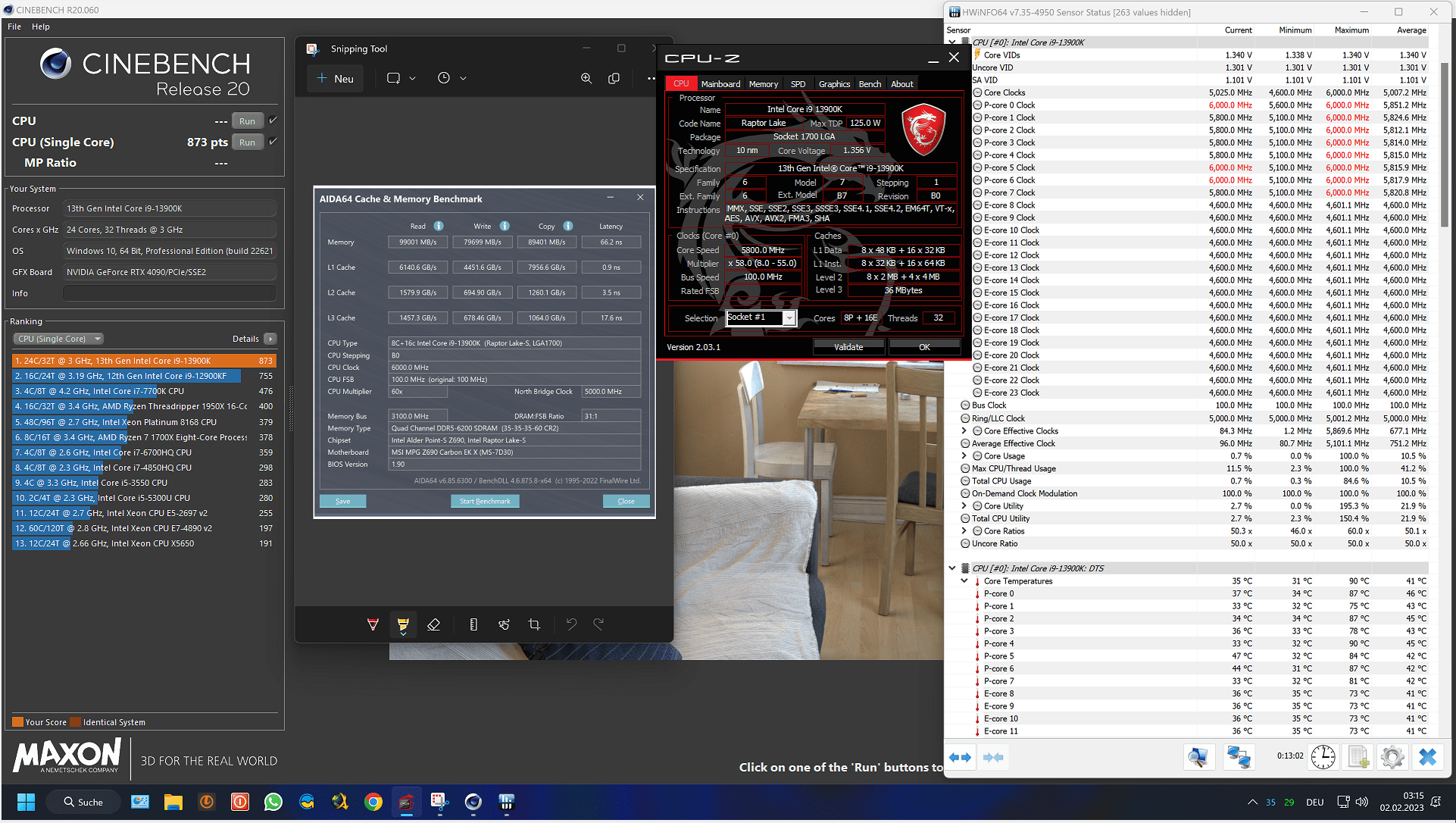Collapse the CPU [#0] i9-13900K sensor group

click(952, 42)
